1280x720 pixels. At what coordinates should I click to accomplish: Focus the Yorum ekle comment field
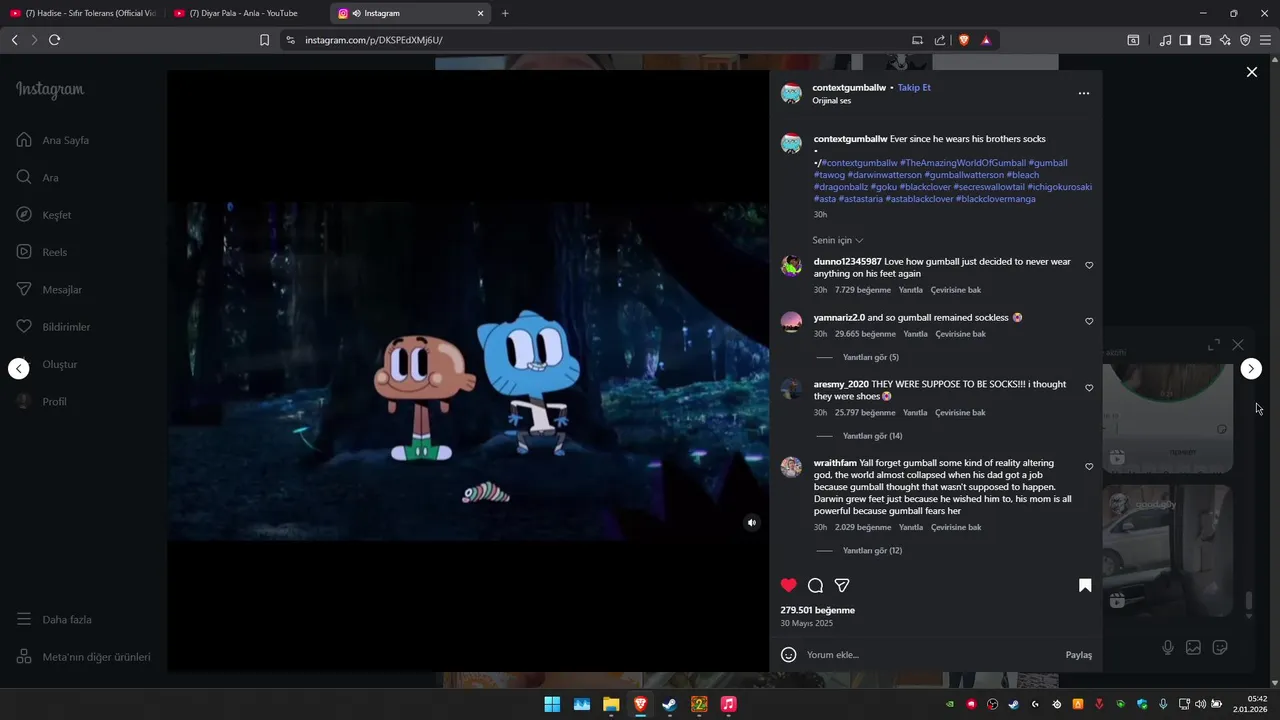point(930,655)
